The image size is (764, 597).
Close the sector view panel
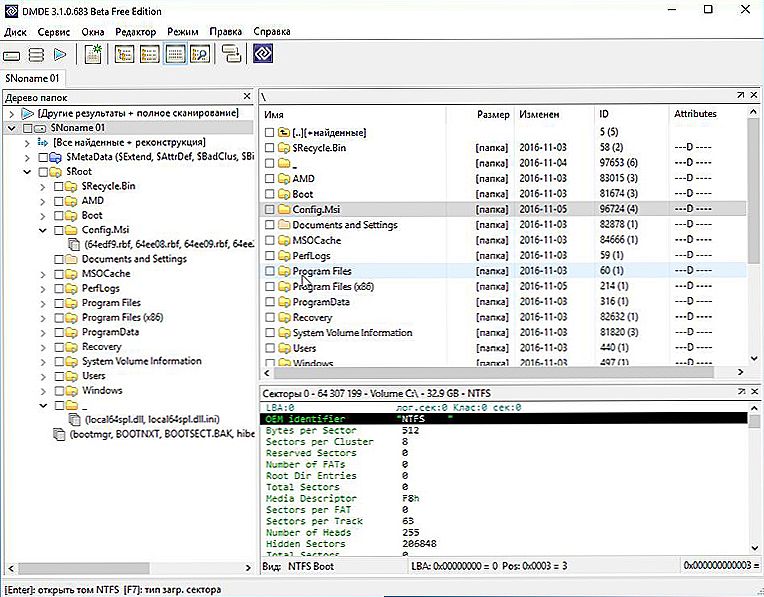(754, 391)
